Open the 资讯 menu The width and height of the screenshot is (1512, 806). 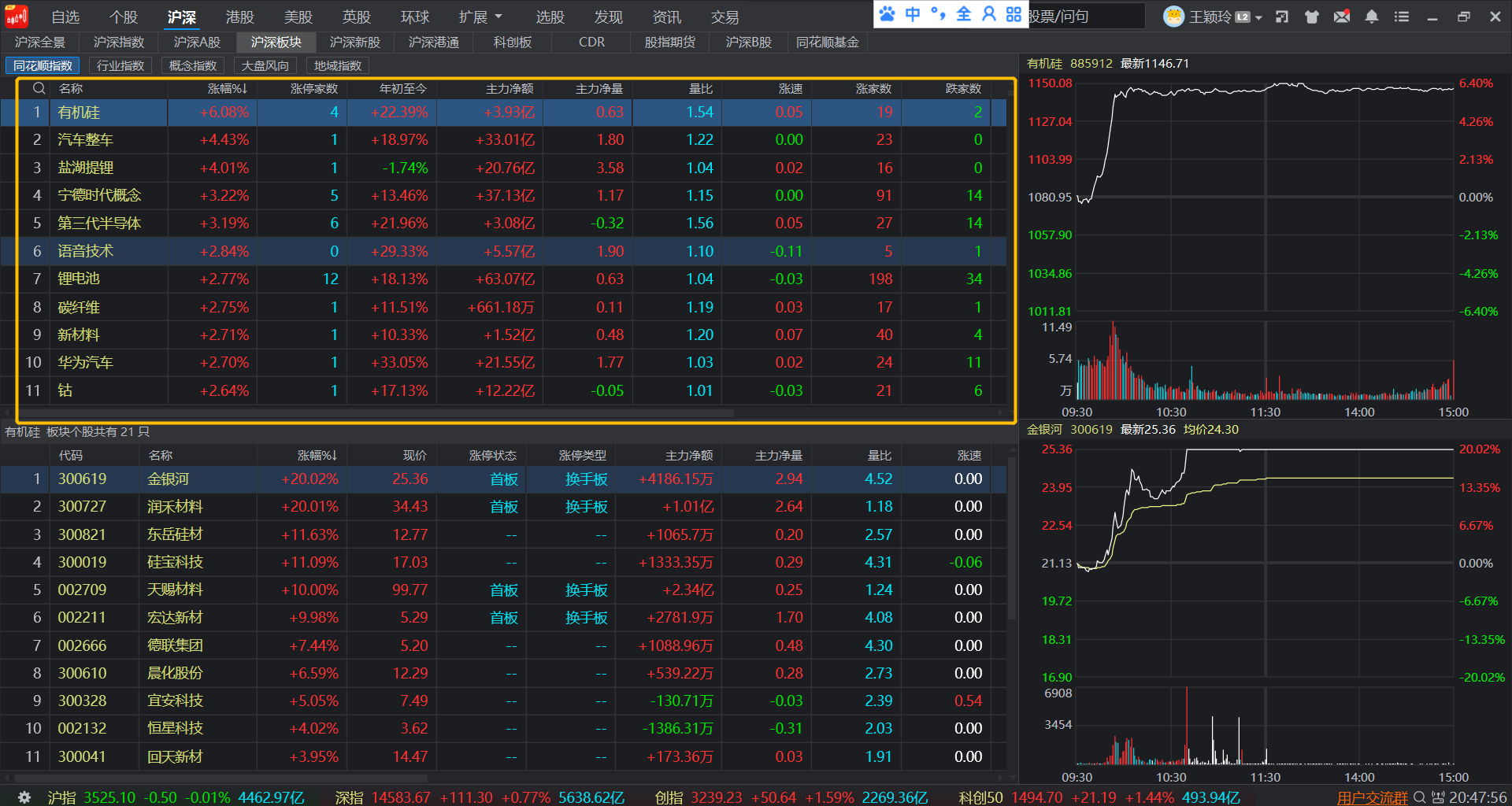(667, 17)
